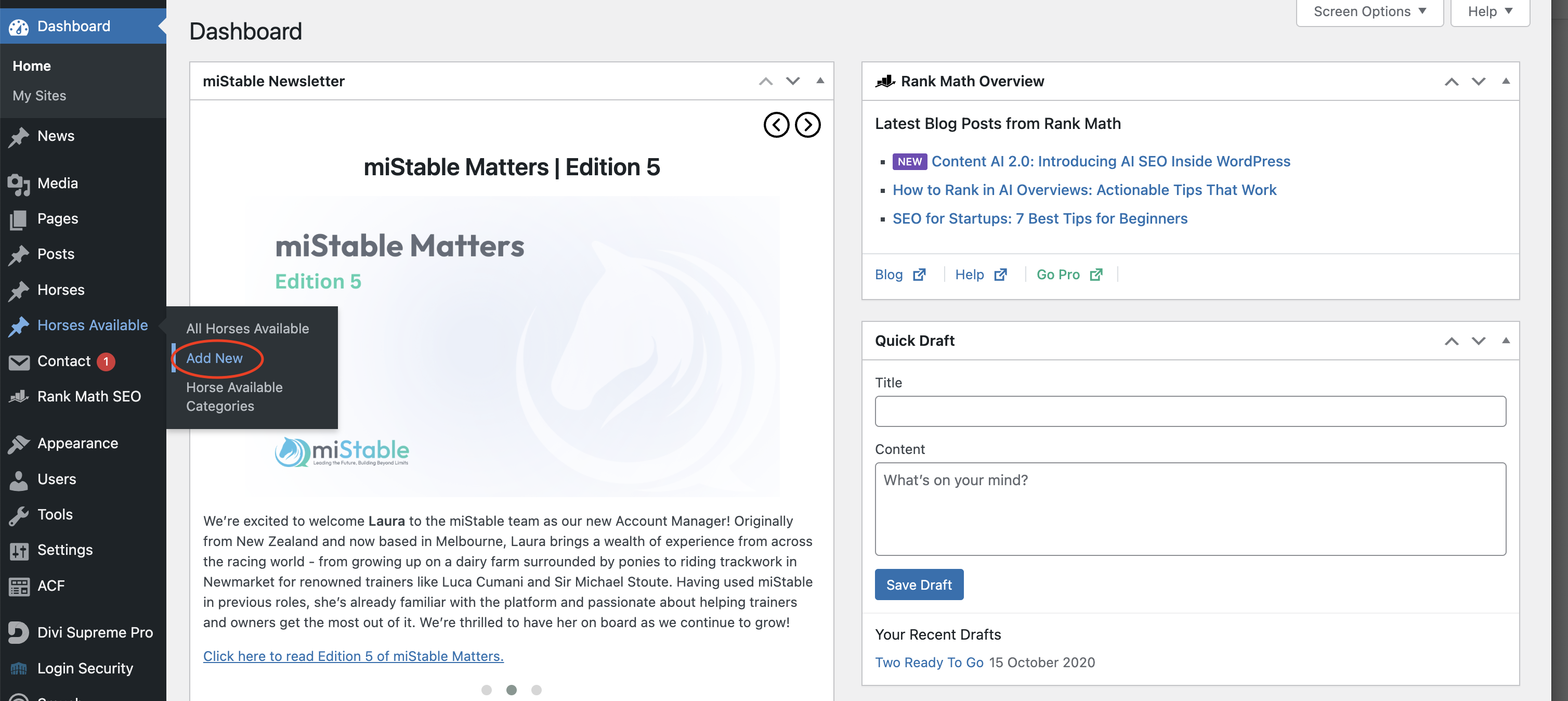Click the Quick Draft Title input field
Viewport: 1568px width, 701px height.
[x=1190, y=412]
